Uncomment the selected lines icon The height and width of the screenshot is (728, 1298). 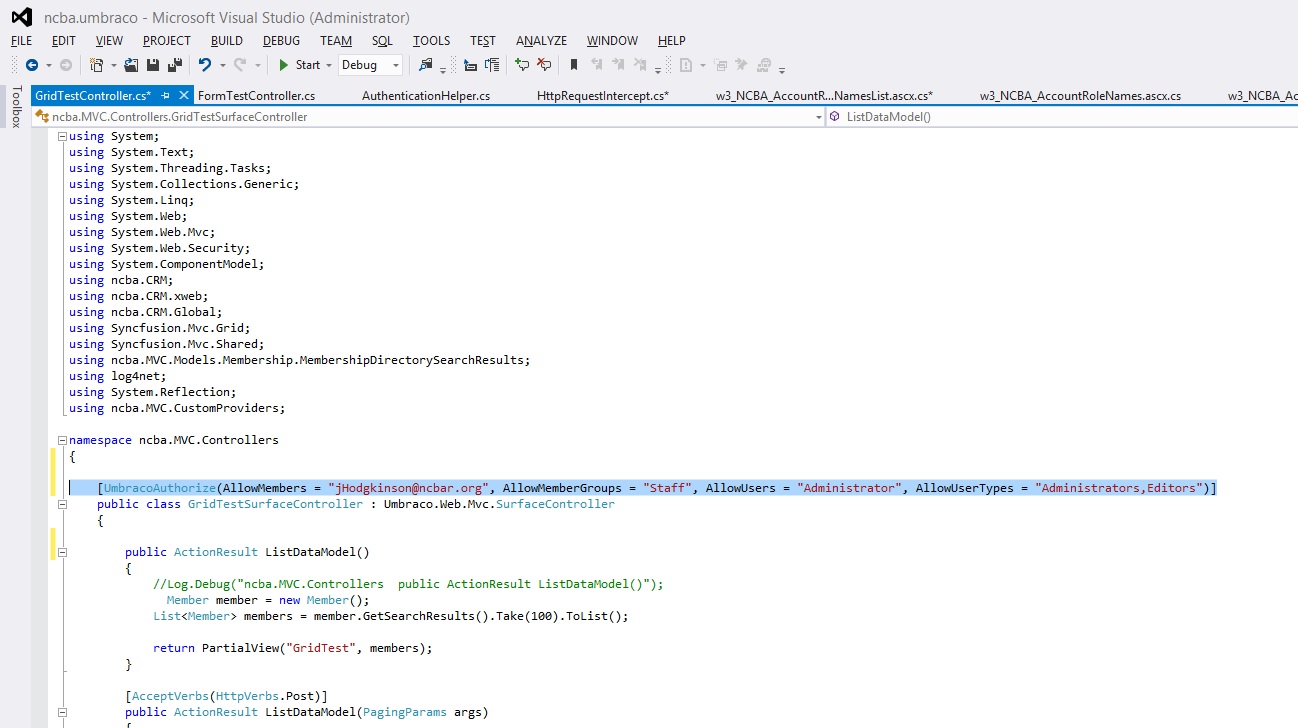tap(544, 65)
